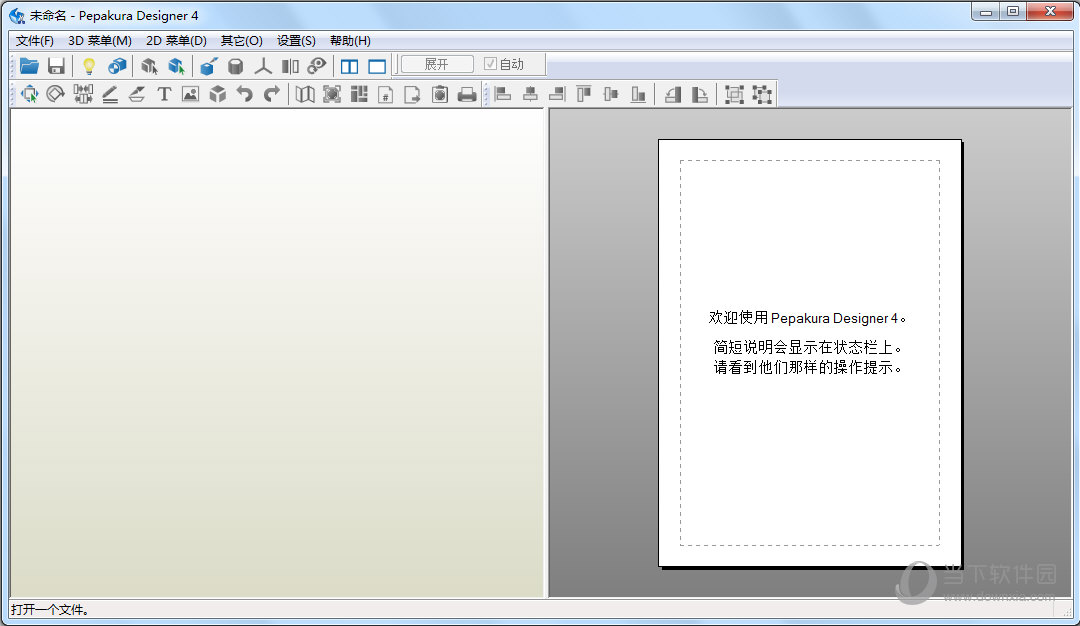
Task: Open the 文件(F) menu
Action: [34, 41]
